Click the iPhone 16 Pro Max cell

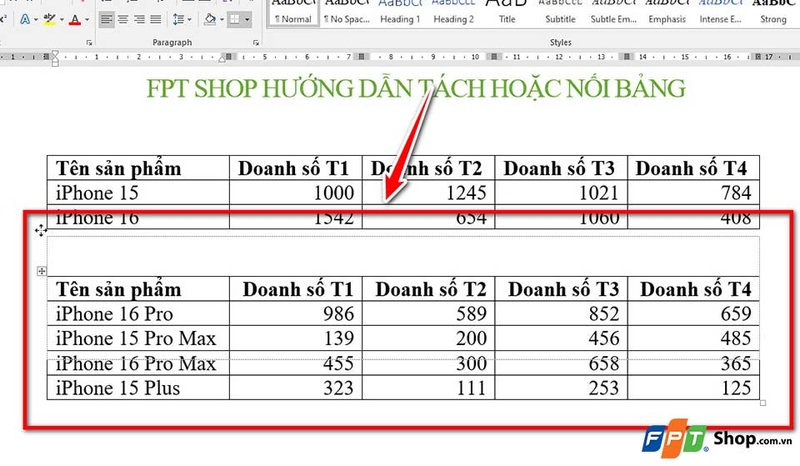click(x=138, y=363)
